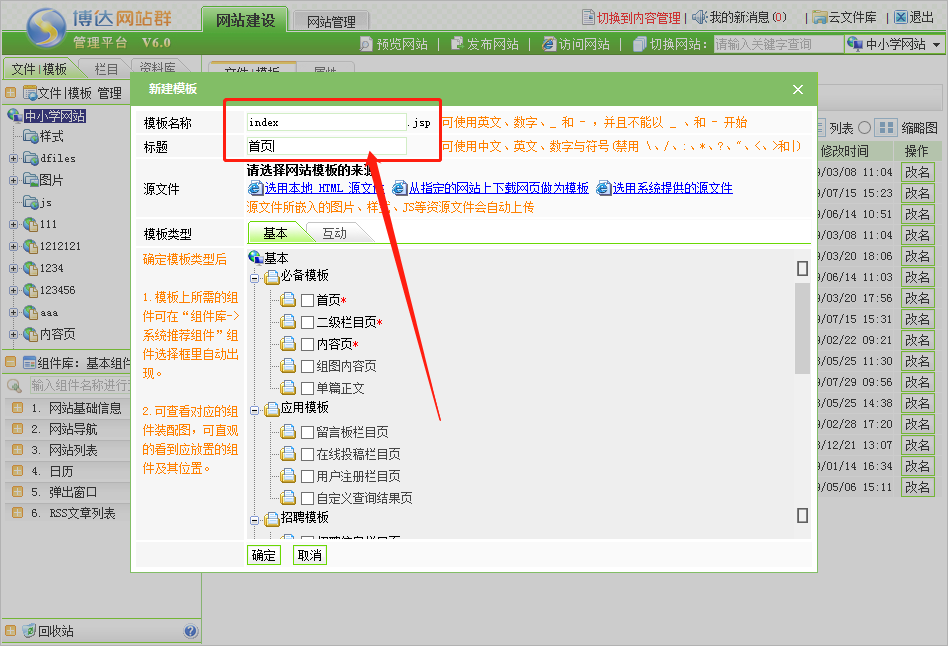Tick the 二级栏目页 checkbox
948x646 pixels.
308,322
